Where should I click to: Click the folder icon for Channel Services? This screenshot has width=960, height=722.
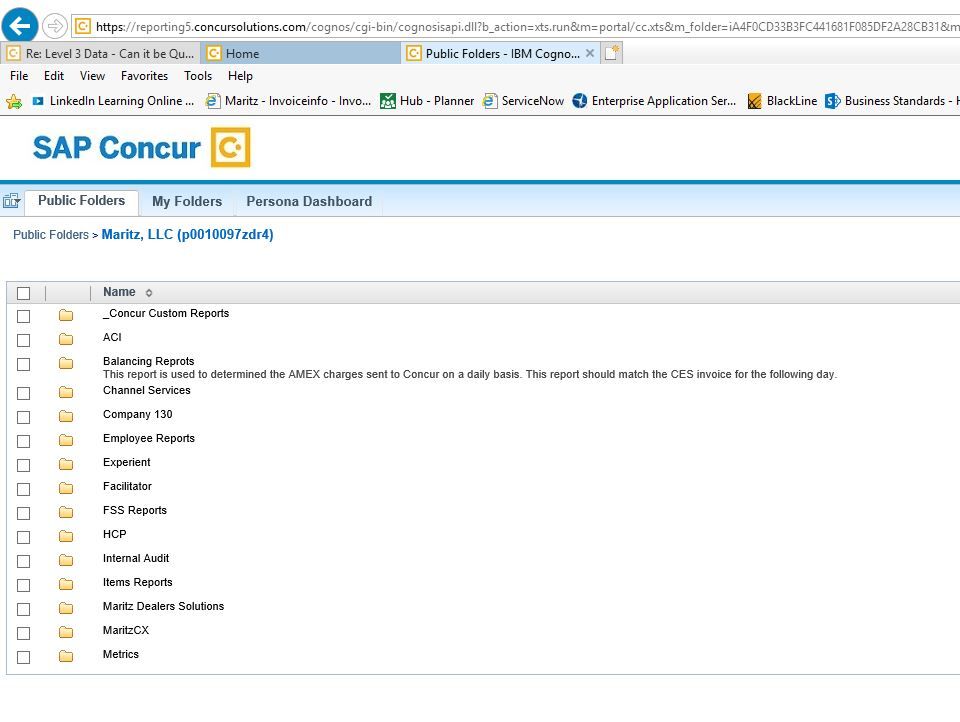click(66, 392)
